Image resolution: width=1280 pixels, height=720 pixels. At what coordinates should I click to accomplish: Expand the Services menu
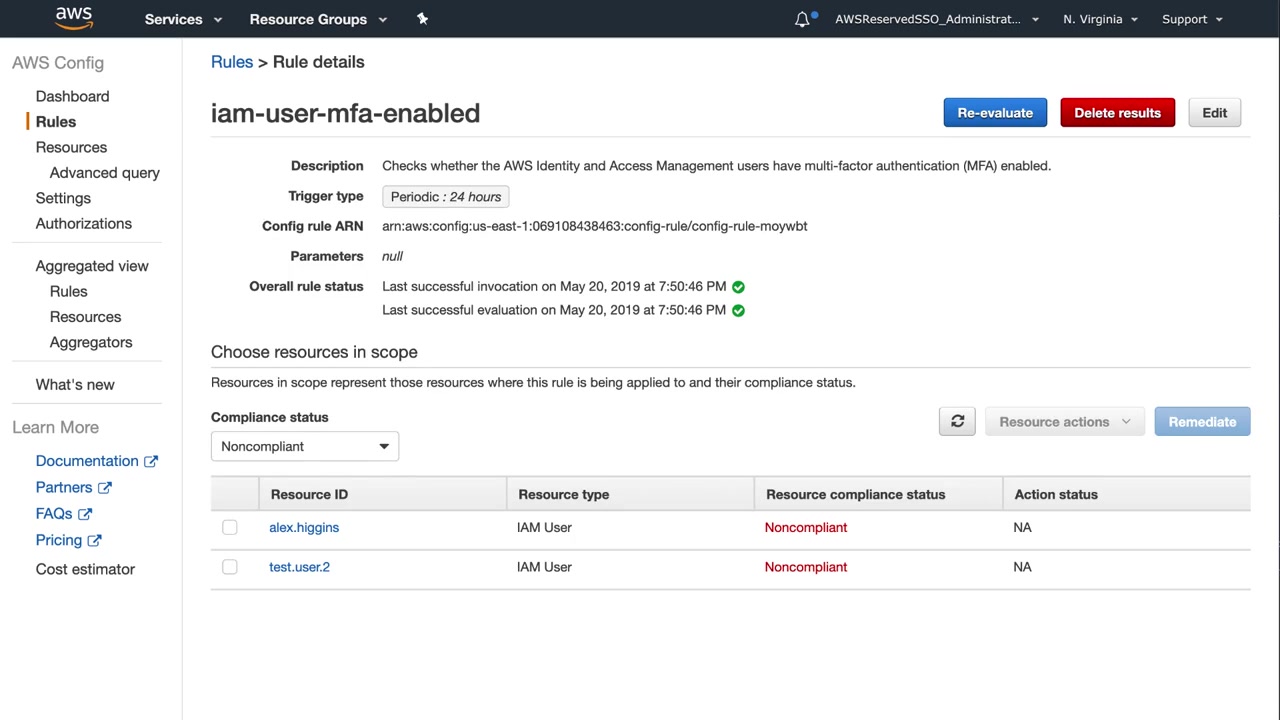pos(183,19)
